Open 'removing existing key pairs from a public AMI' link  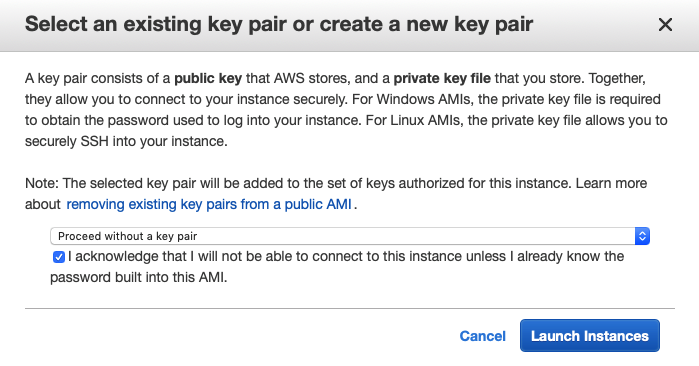coord(209,204)
